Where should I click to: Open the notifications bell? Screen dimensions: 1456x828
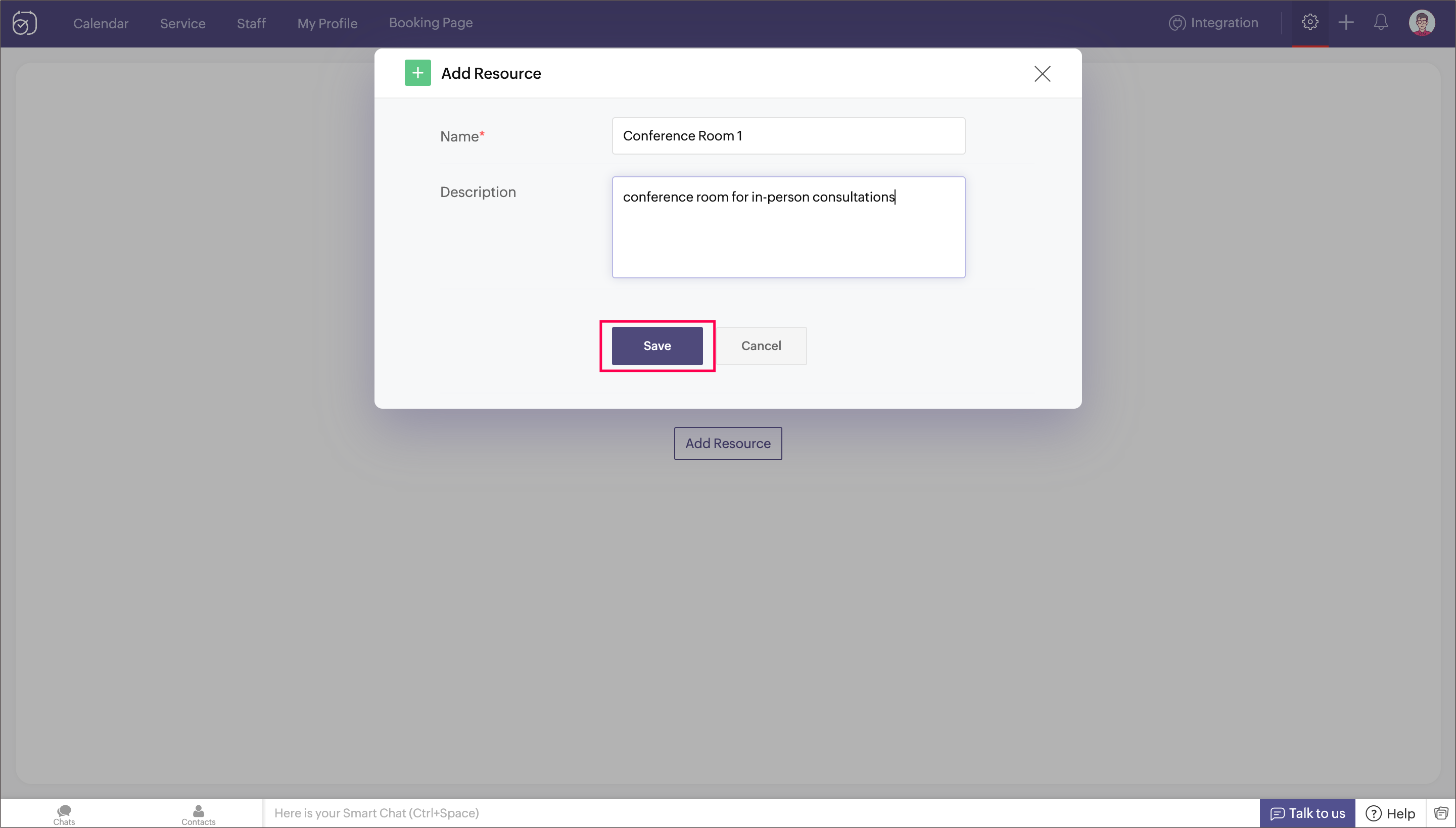click(x=1381, y=23)
